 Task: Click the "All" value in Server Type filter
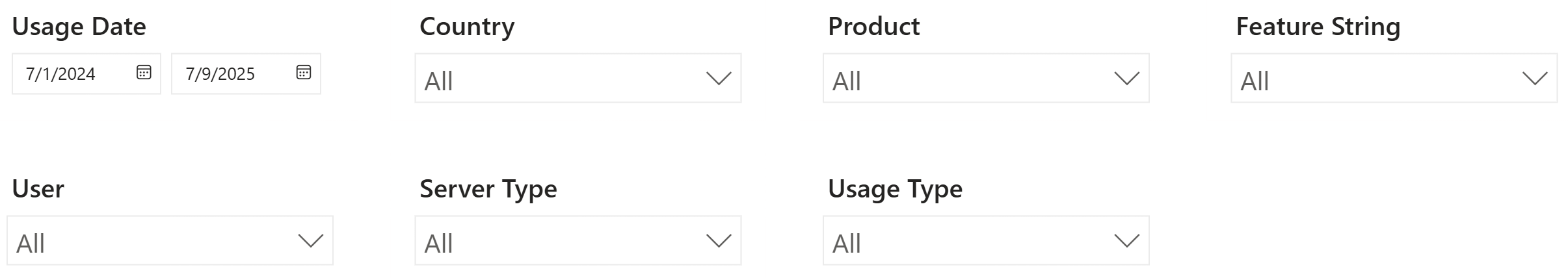[439, 244]
